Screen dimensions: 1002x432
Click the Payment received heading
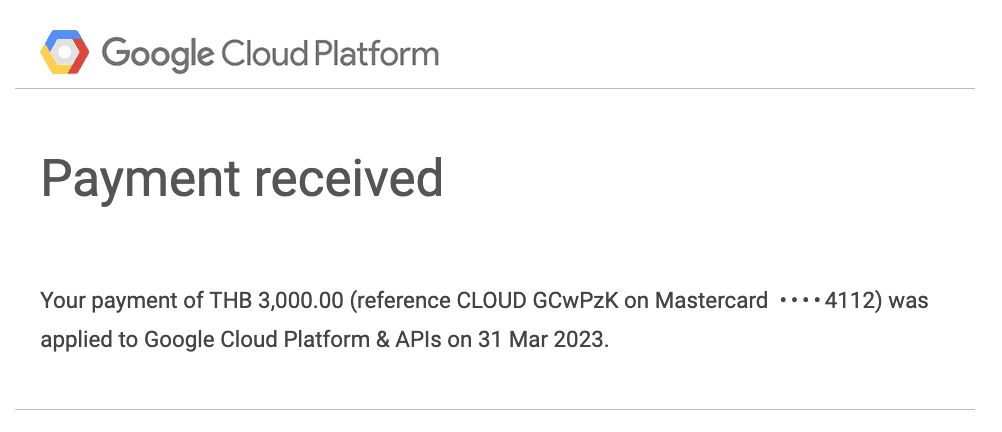pyautogui.click(x=242, y=178)
